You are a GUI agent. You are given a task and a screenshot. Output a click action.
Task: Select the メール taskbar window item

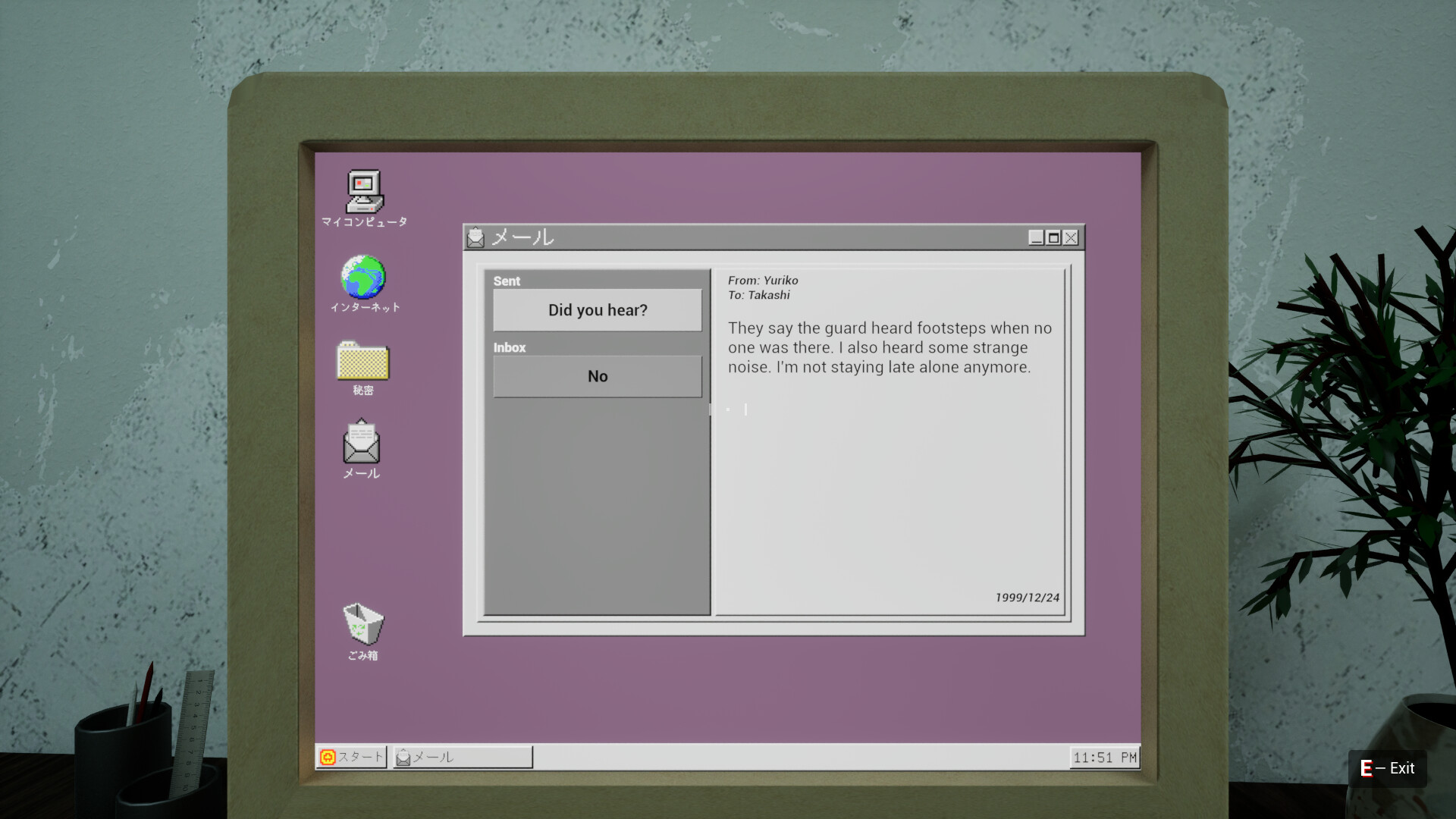pyautogui.click(x=463, y=757)
